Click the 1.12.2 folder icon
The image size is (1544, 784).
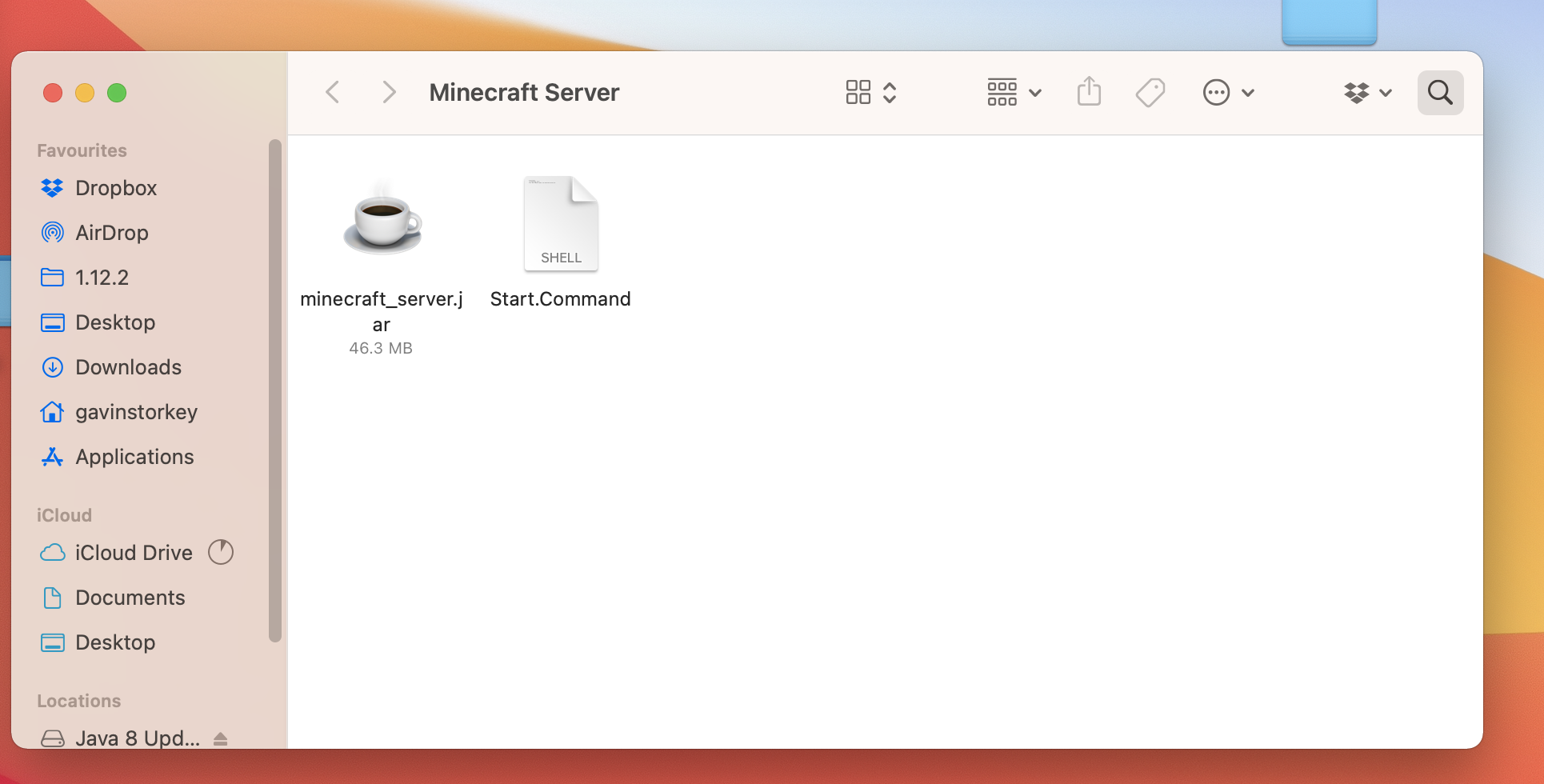(x=52, y=278)
